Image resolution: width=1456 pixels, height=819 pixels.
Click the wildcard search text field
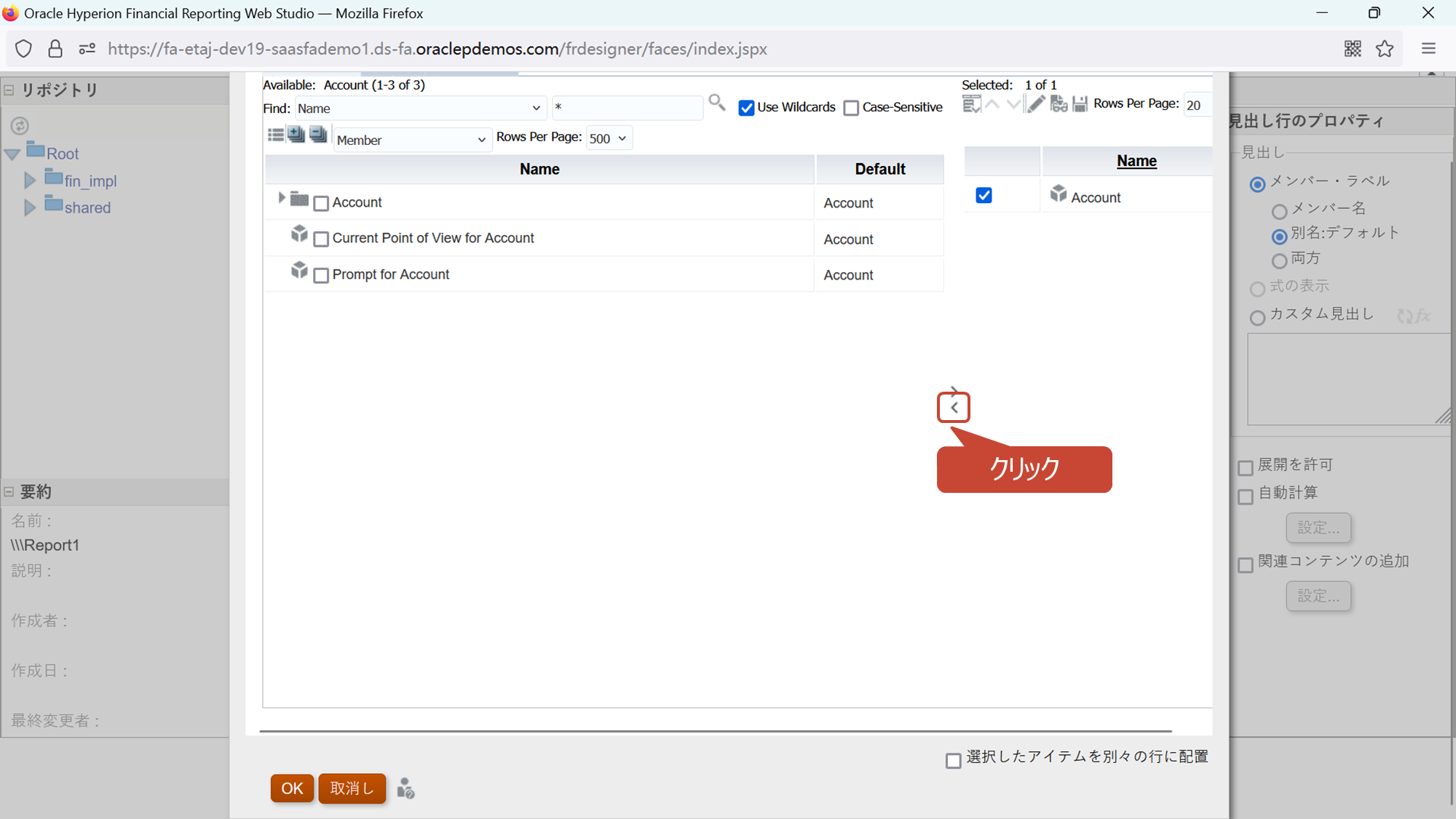[x=626, y=108]
